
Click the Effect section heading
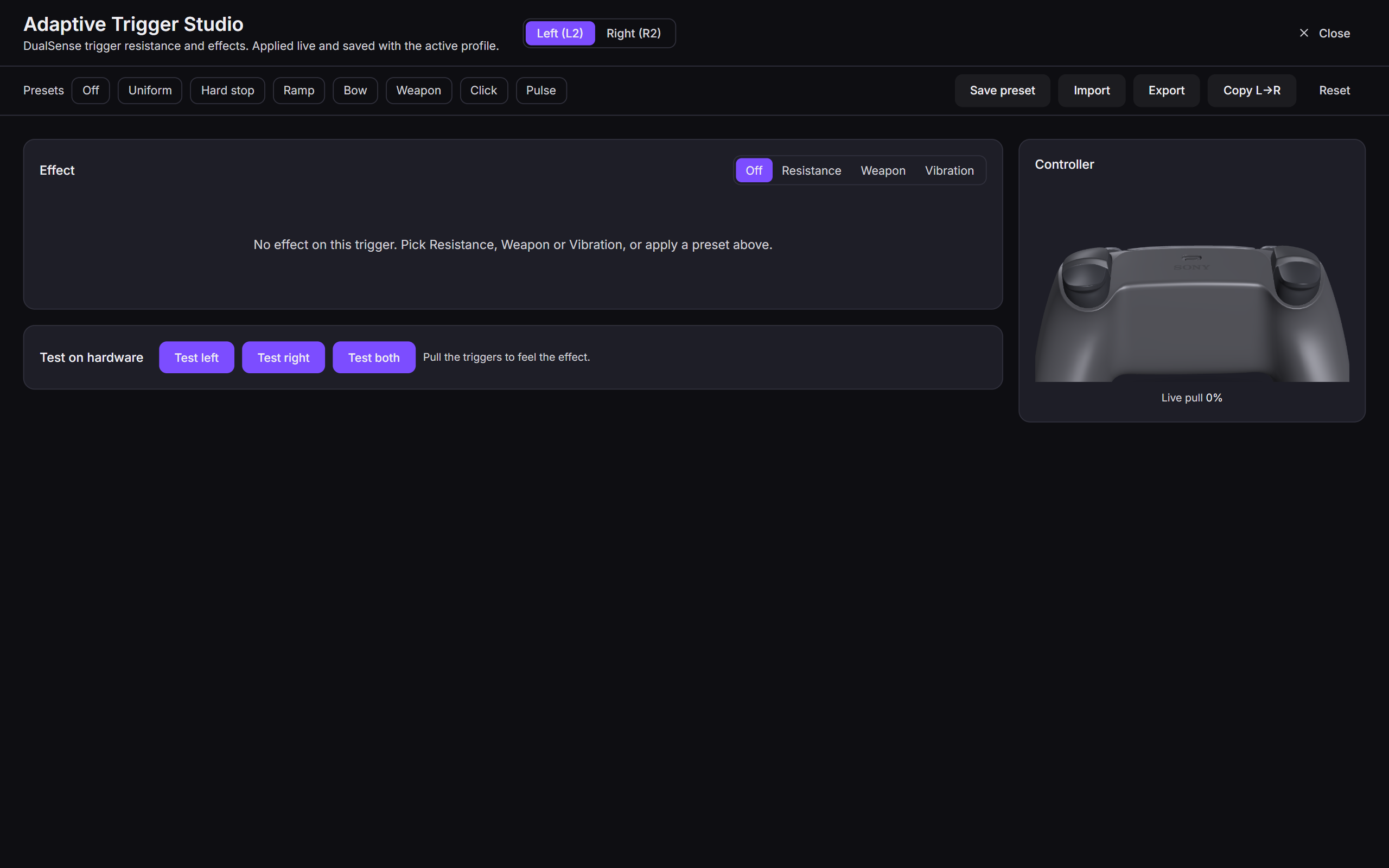pyautogui.click(x=57, y=170)
